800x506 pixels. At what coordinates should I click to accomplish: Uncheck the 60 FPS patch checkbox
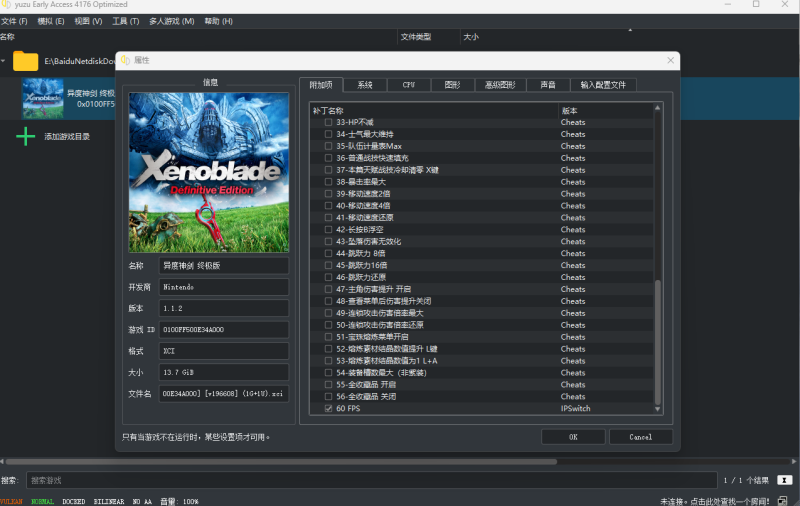[328, 408]
